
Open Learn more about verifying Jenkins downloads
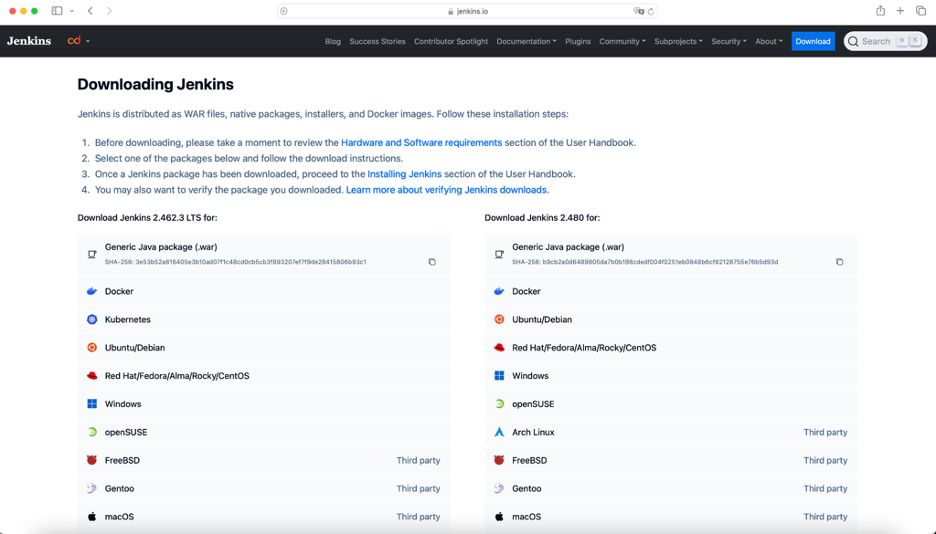(447, 190)
